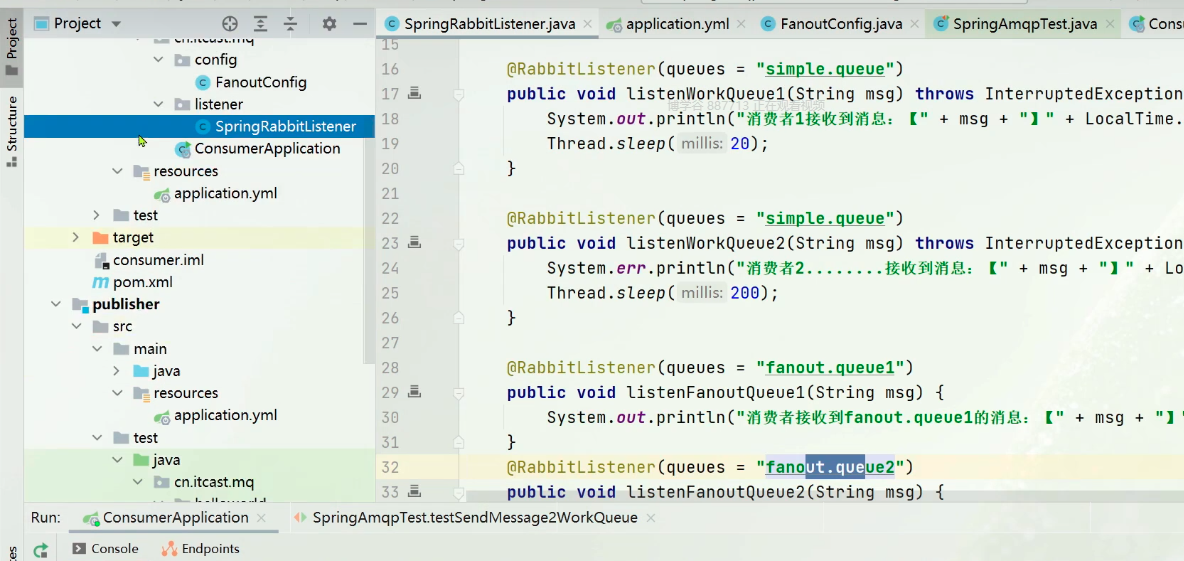The image size is (1184, 561).
Task: Collapse the publisher src folder
Action: click(x=76, y=326)
